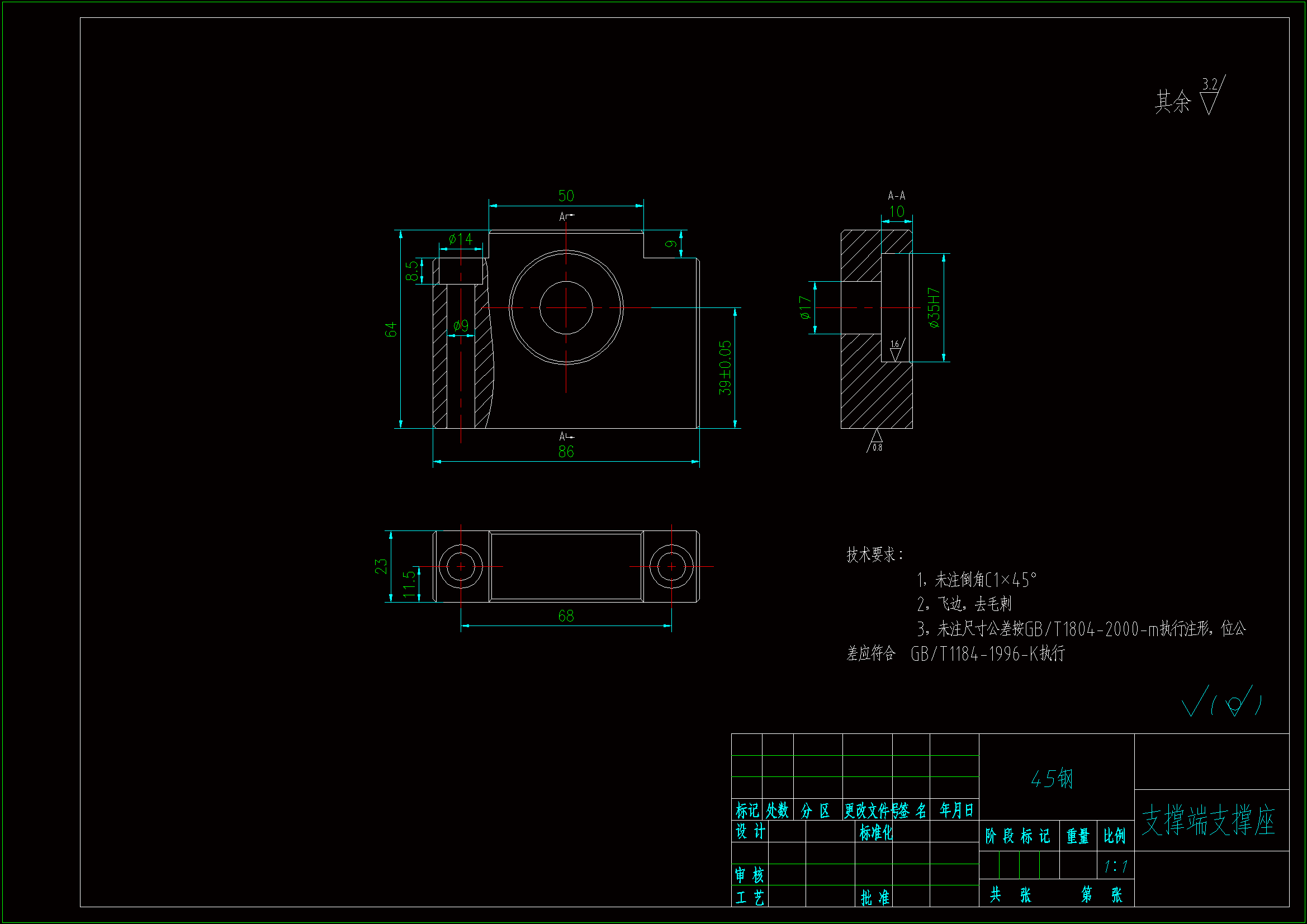Select the right counterbore circle in the bottom view
The height and width of the screenshot is (924, 1307).
pyautogui.click(x=671, y=566)
